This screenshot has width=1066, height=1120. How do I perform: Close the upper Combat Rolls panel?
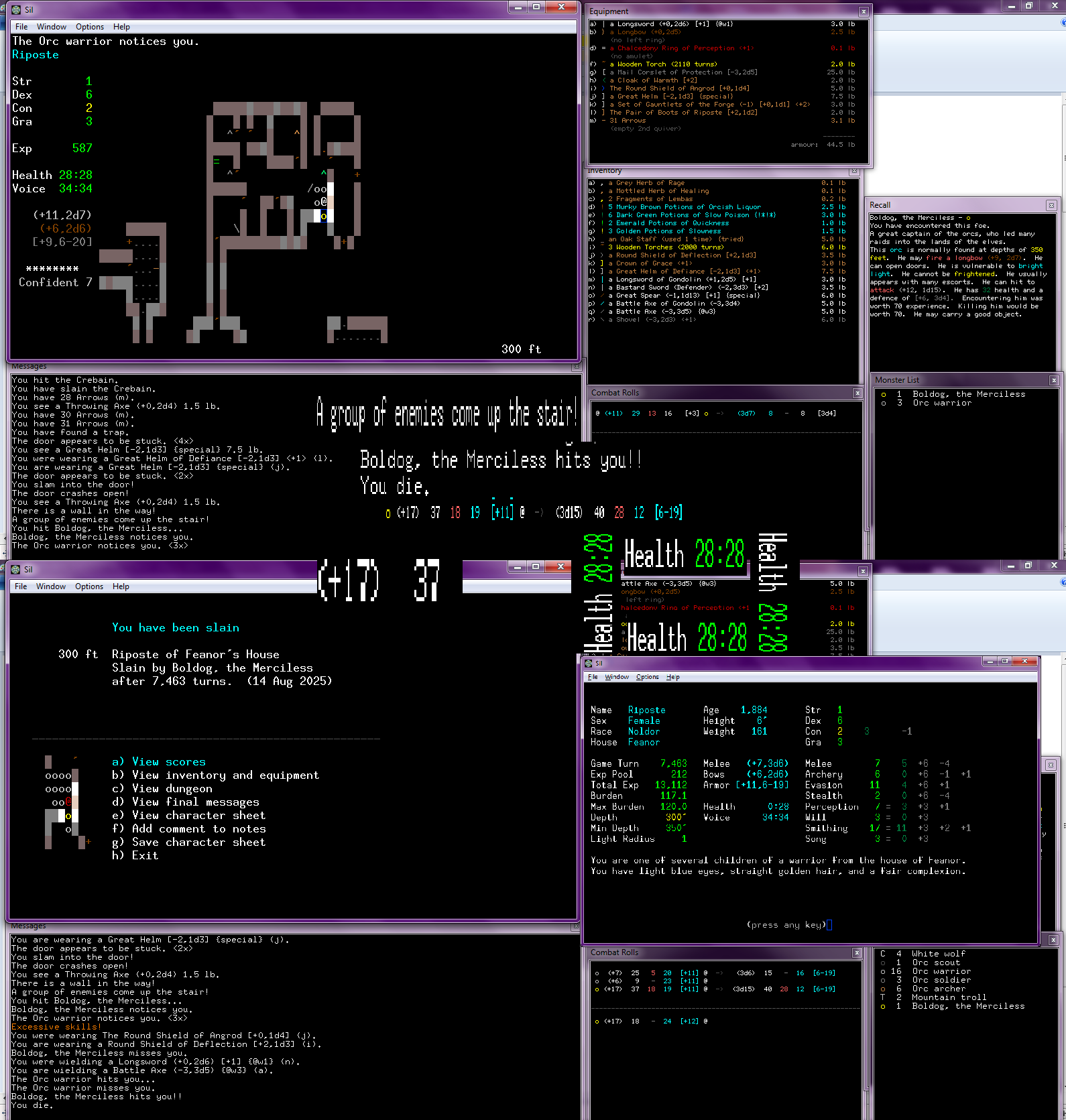pos(857,393)
